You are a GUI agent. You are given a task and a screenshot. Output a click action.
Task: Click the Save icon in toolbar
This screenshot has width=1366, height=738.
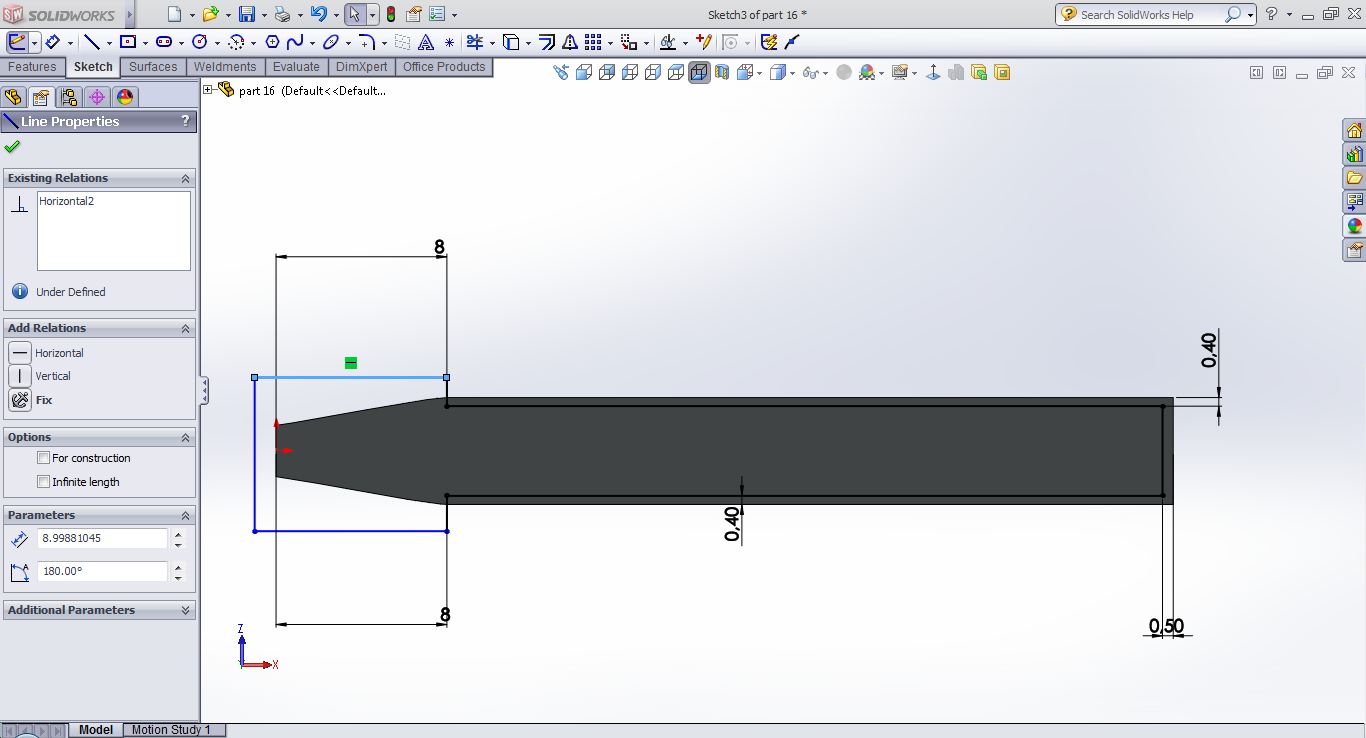[x=246, y=14]
